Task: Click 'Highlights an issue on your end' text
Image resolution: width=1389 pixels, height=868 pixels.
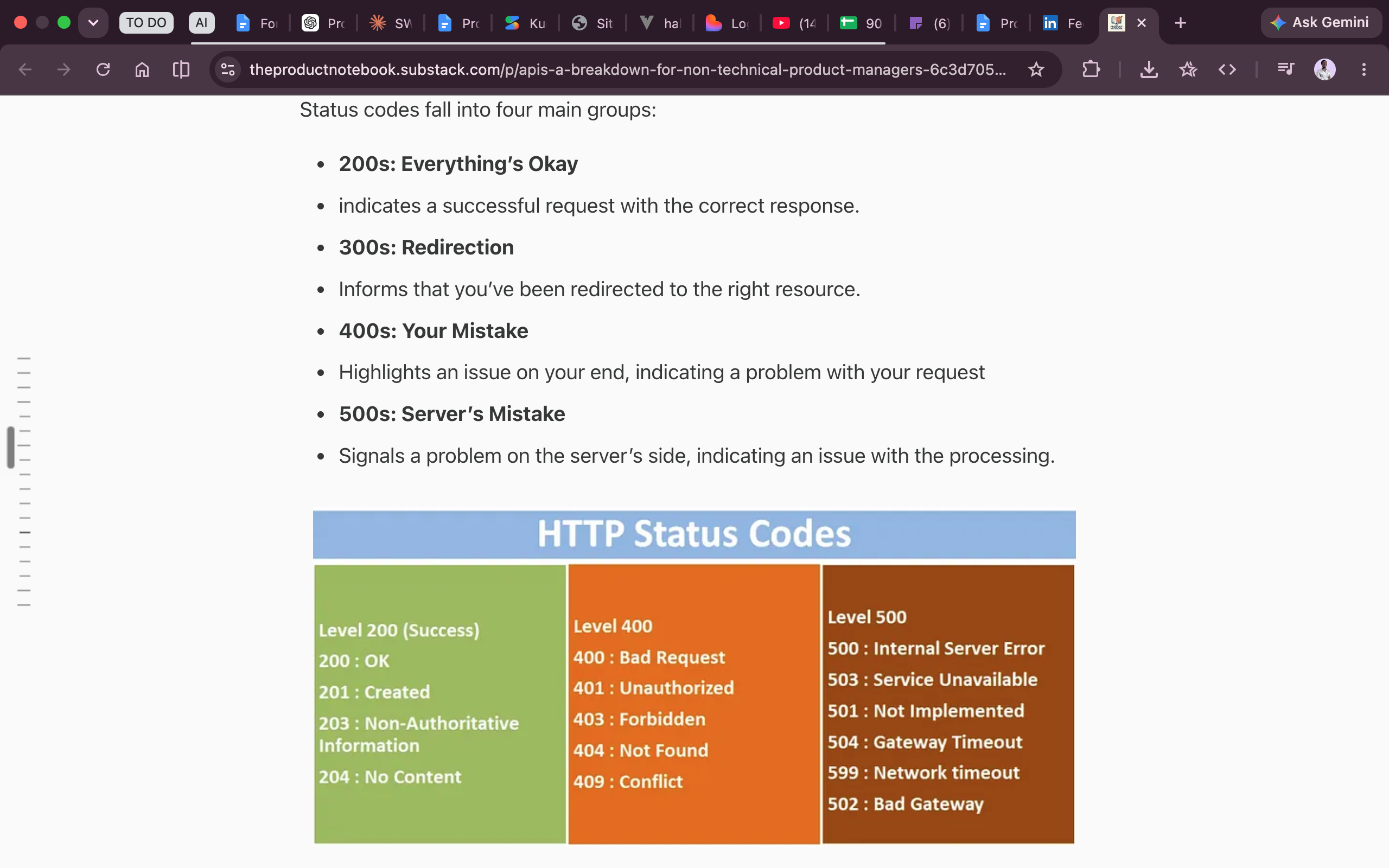Action: pos(661,373)
